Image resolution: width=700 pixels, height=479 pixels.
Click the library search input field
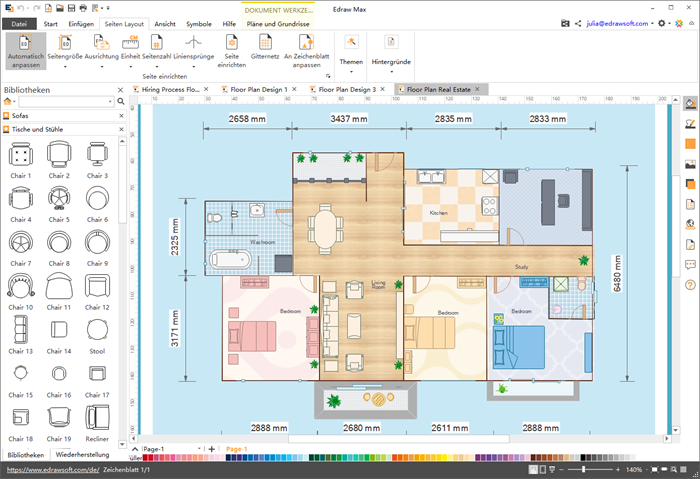(x=65, y=102)
